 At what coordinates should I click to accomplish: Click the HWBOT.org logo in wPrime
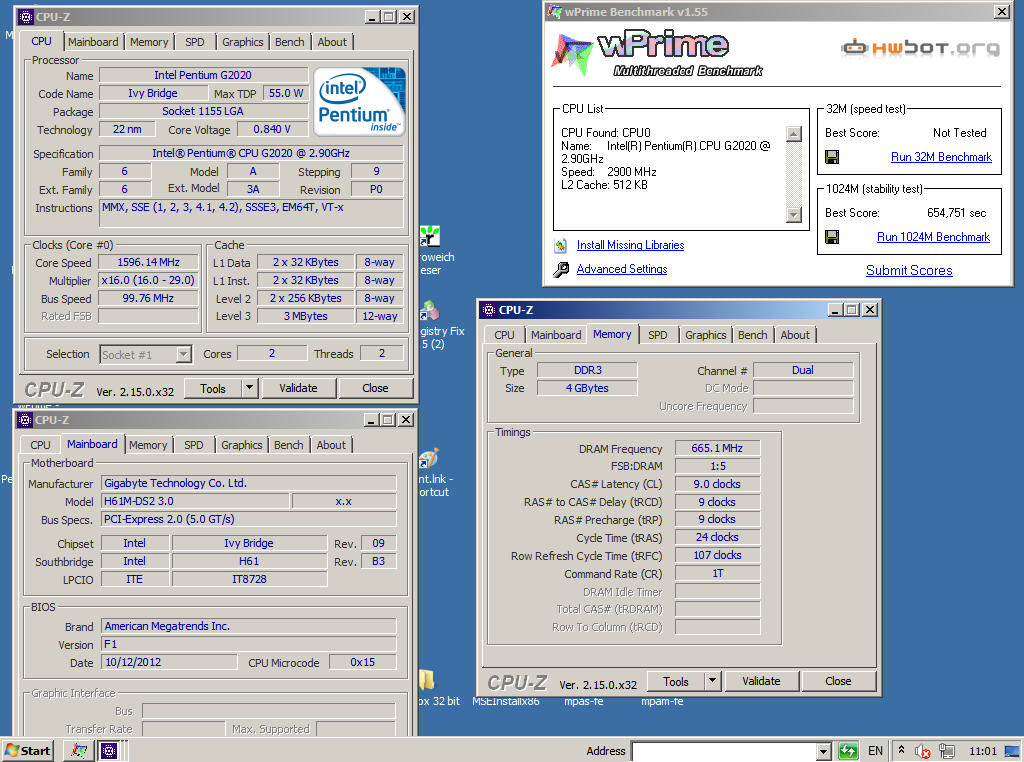[x=920, y=48]
